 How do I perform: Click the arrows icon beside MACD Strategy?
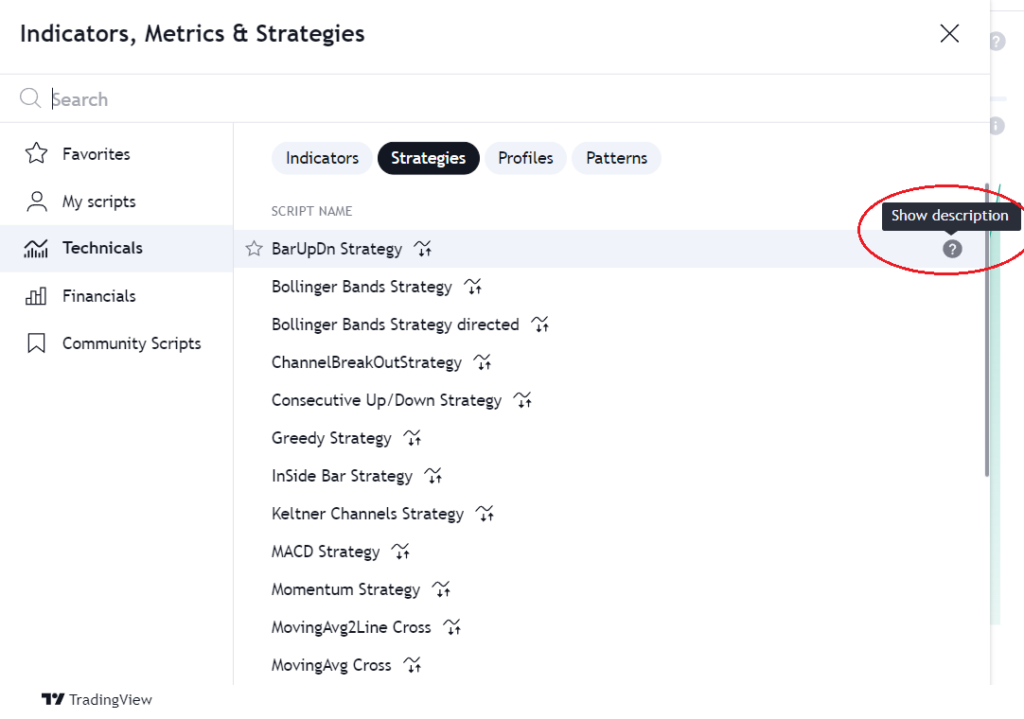point(399,550)
